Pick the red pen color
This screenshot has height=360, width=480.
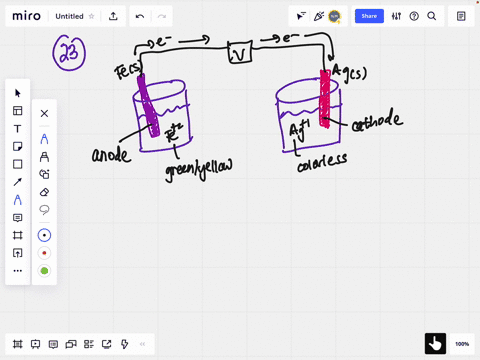click(44, 253)
